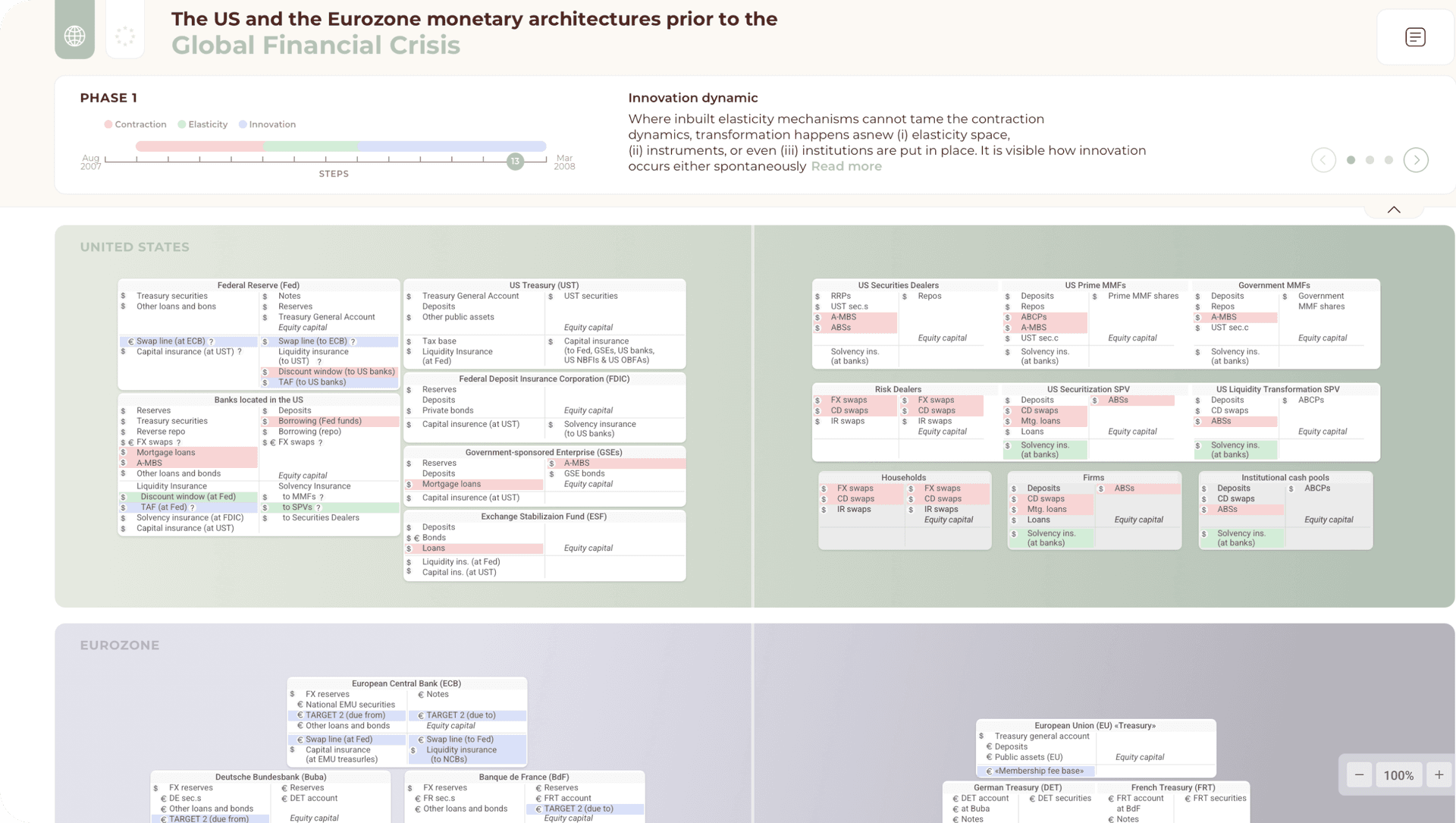Open the notes panel icon top right
Viewport: 1456px width, 823px height.
tap(1414, 36)
